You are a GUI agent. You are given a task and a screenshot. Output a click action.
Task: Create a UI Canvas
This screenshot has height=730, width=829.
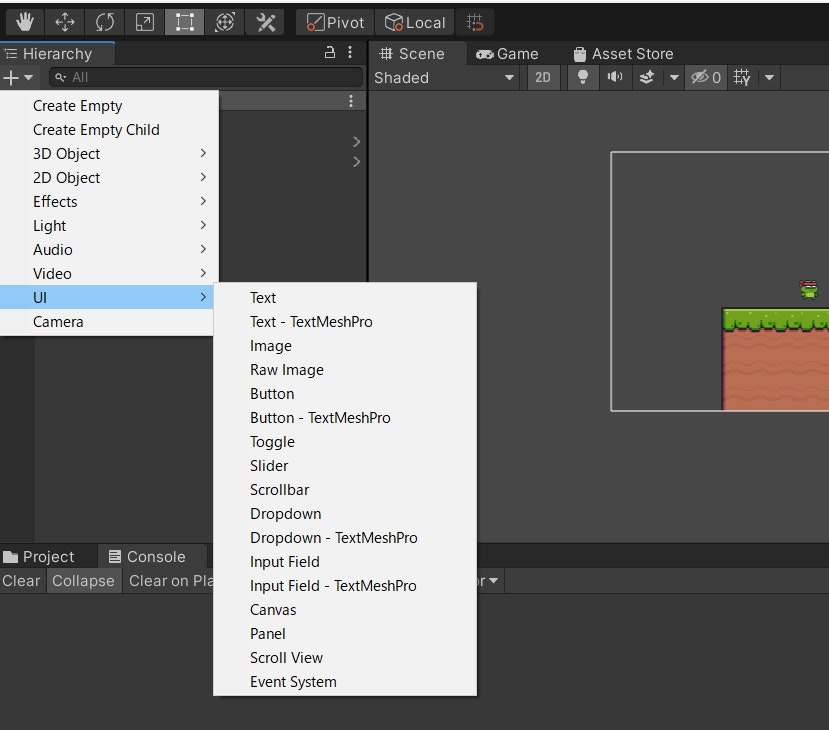pyautogui.click(x=345, y=609)
